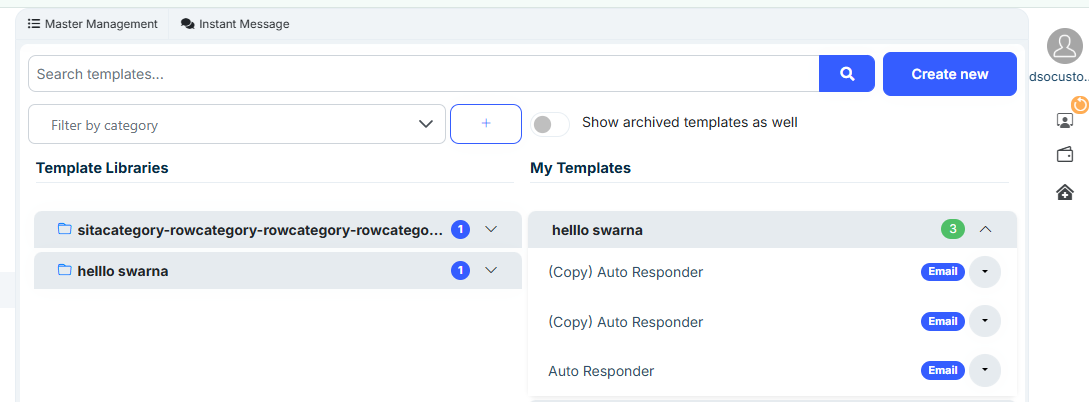Open the Filter by category dropdown

[x=237, y=125]
